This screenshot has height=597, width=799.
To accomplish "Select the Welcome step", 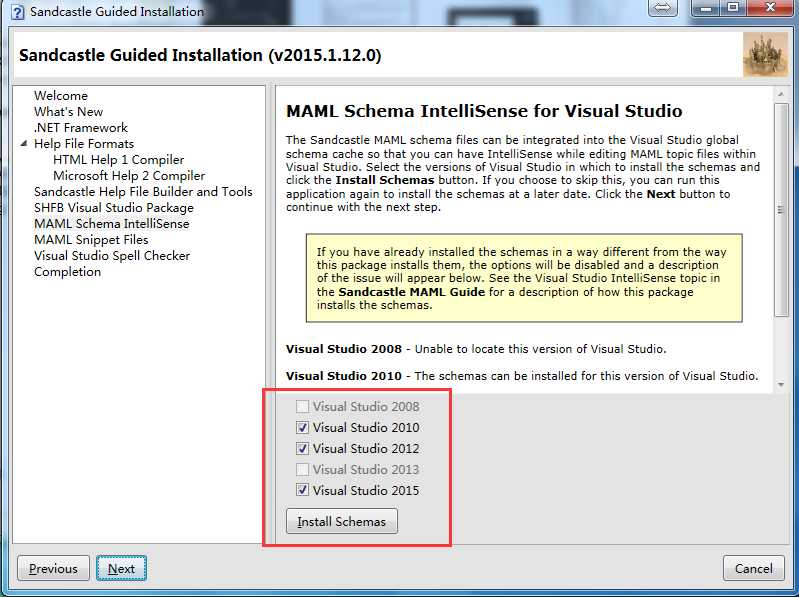I will click(61, 96).
